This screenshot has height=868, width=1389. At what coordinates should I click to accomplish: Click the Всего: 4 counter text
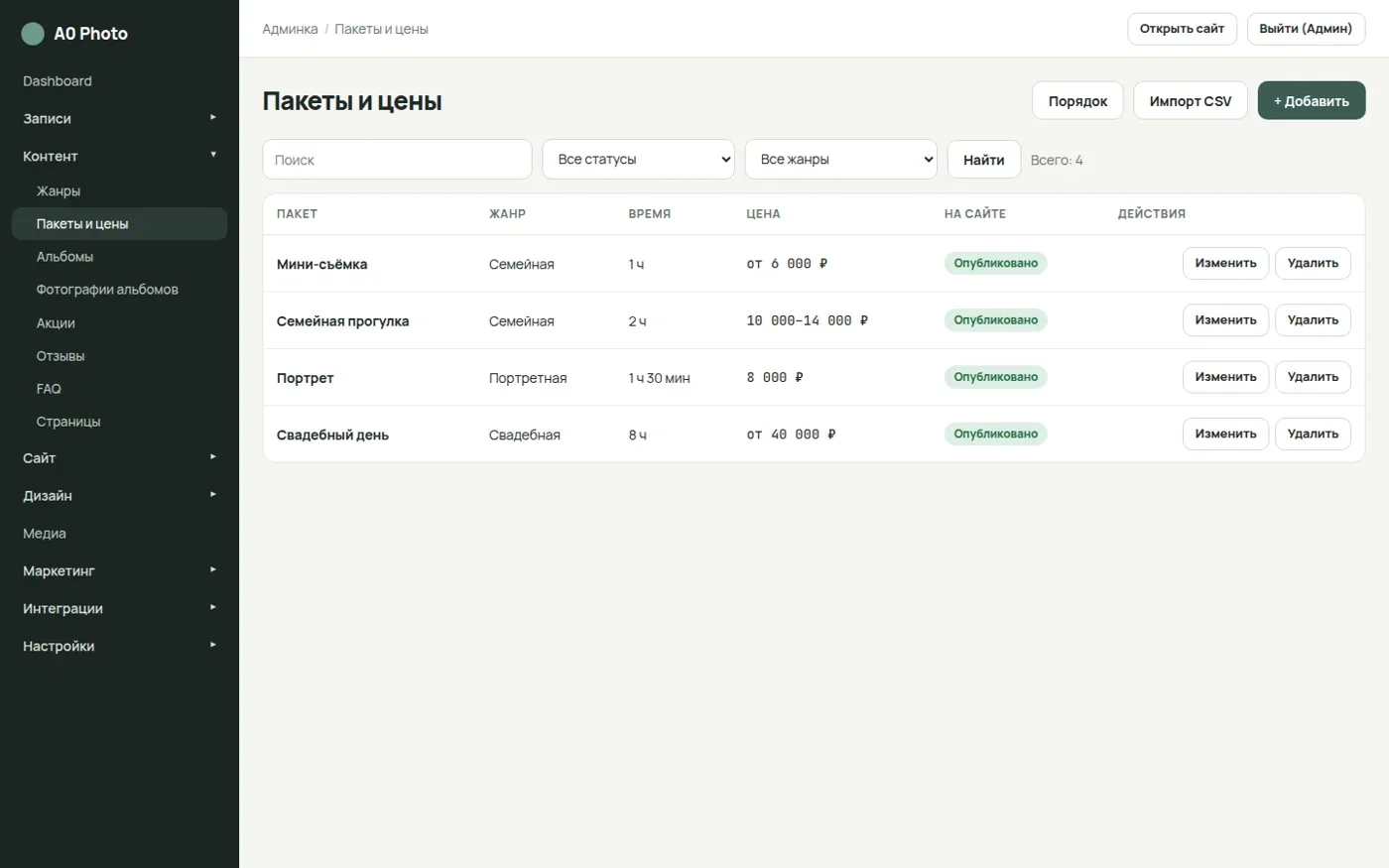(x=1057, y=160)
